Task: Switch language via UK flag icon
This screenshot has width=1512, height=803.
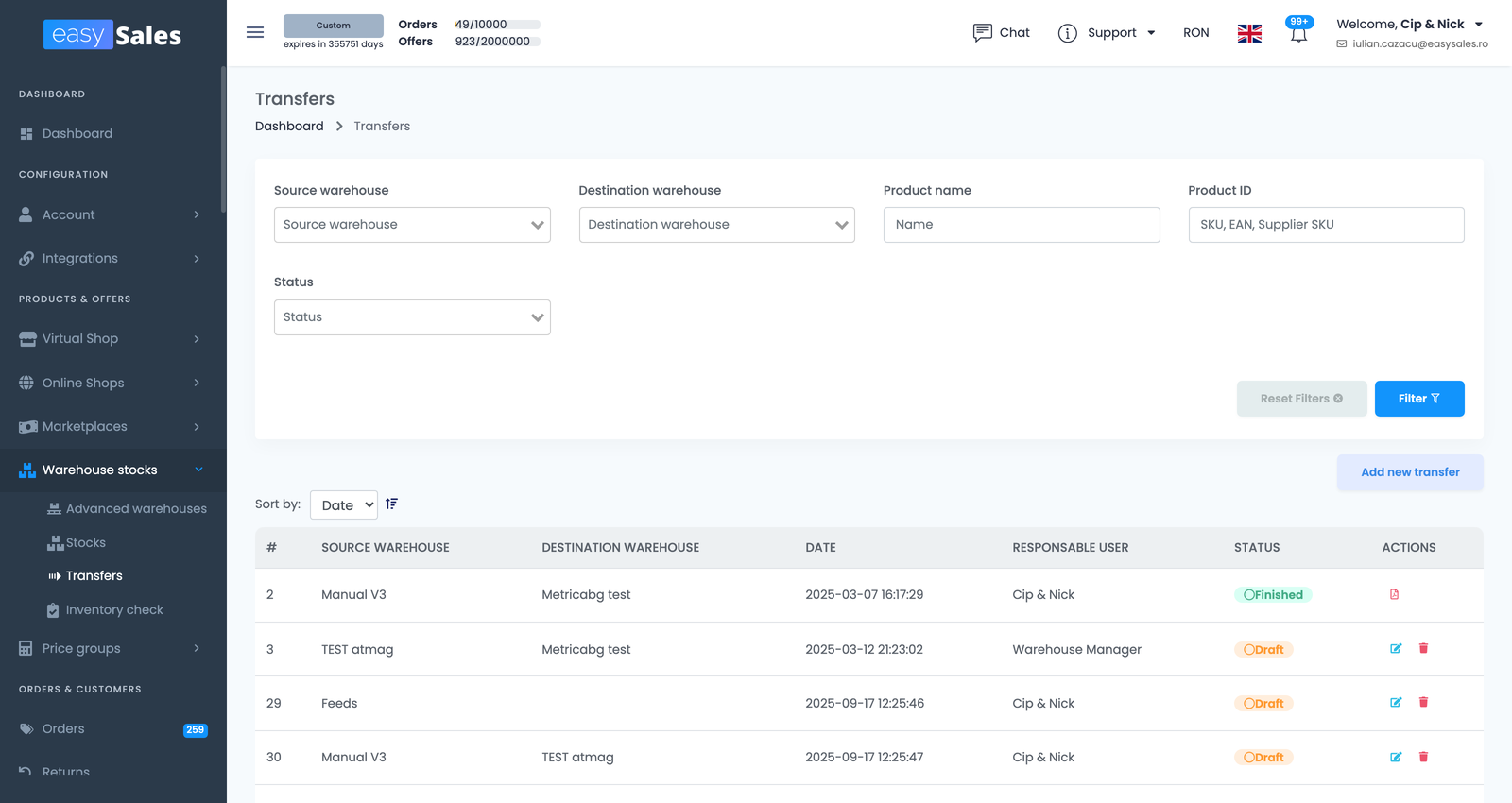Action: coord(1249,33)
